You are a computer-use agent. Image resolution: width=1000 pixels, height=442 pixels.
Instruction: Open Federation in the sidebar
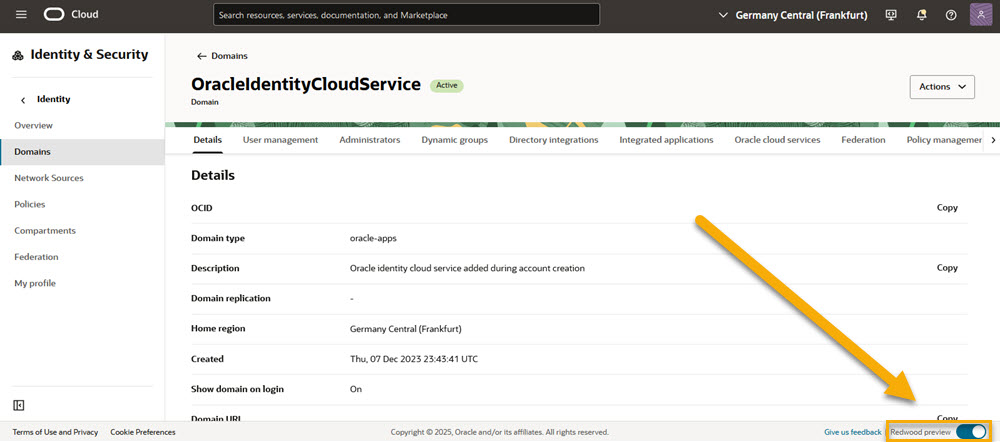[82, 256]
